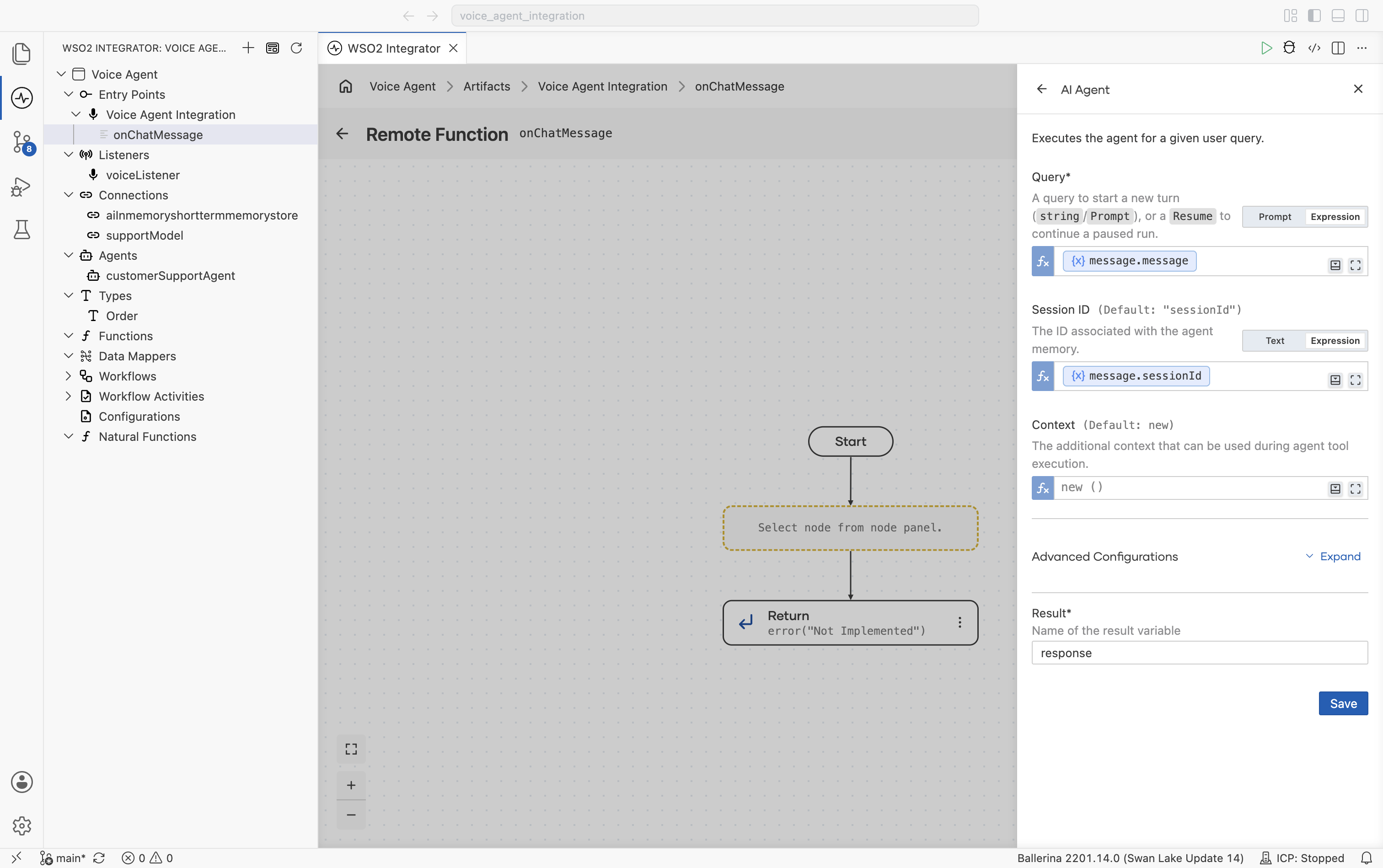1383x868 pixels.
Task: Fit diagram to screen
Action: pos(351,749)
